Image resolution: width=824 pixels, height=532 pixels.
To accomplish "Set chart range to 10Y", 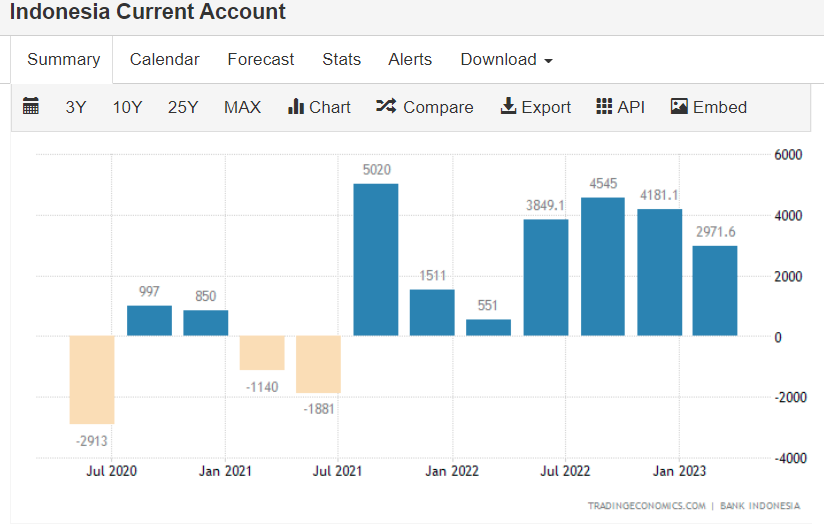I will pos(127,107).
